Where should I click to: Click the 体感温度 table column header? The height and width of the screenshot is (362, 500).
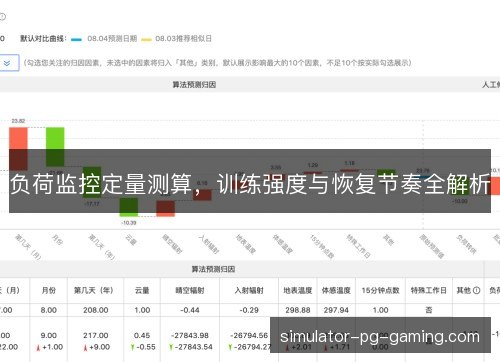click(336, 290)
